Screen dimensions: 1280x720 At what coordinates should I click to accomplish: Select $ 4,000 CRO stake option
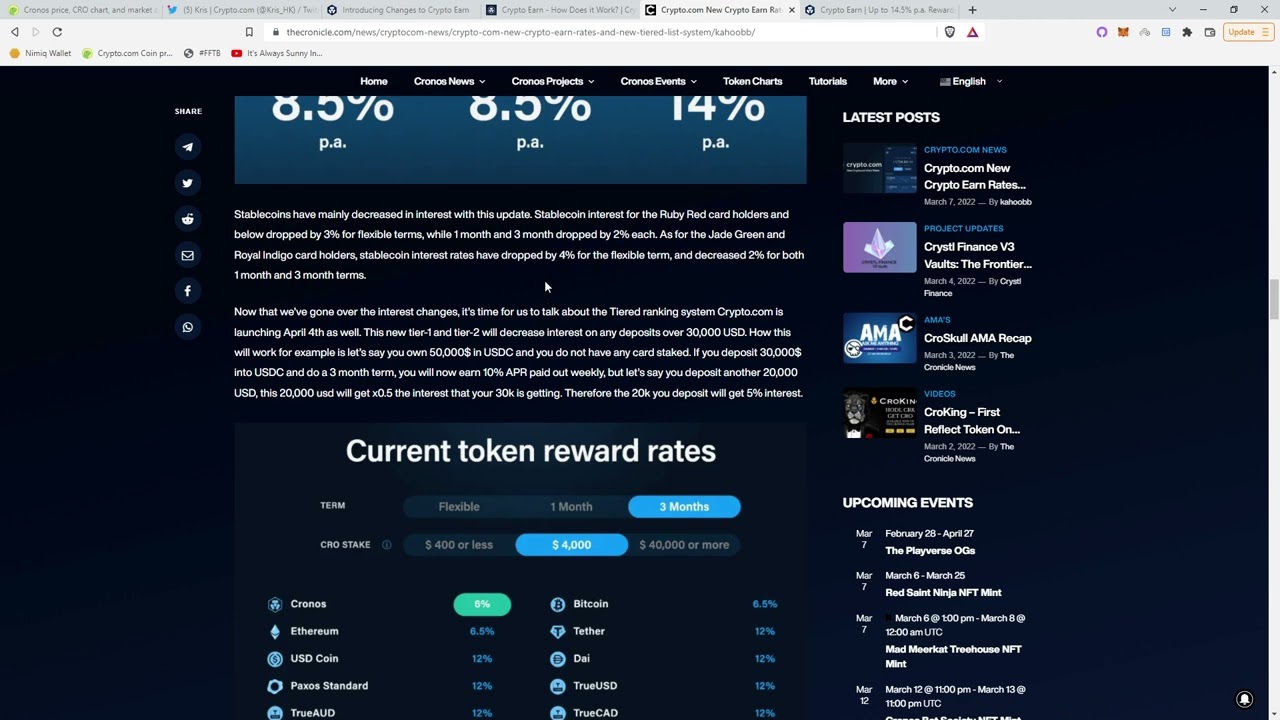(571, 545)
